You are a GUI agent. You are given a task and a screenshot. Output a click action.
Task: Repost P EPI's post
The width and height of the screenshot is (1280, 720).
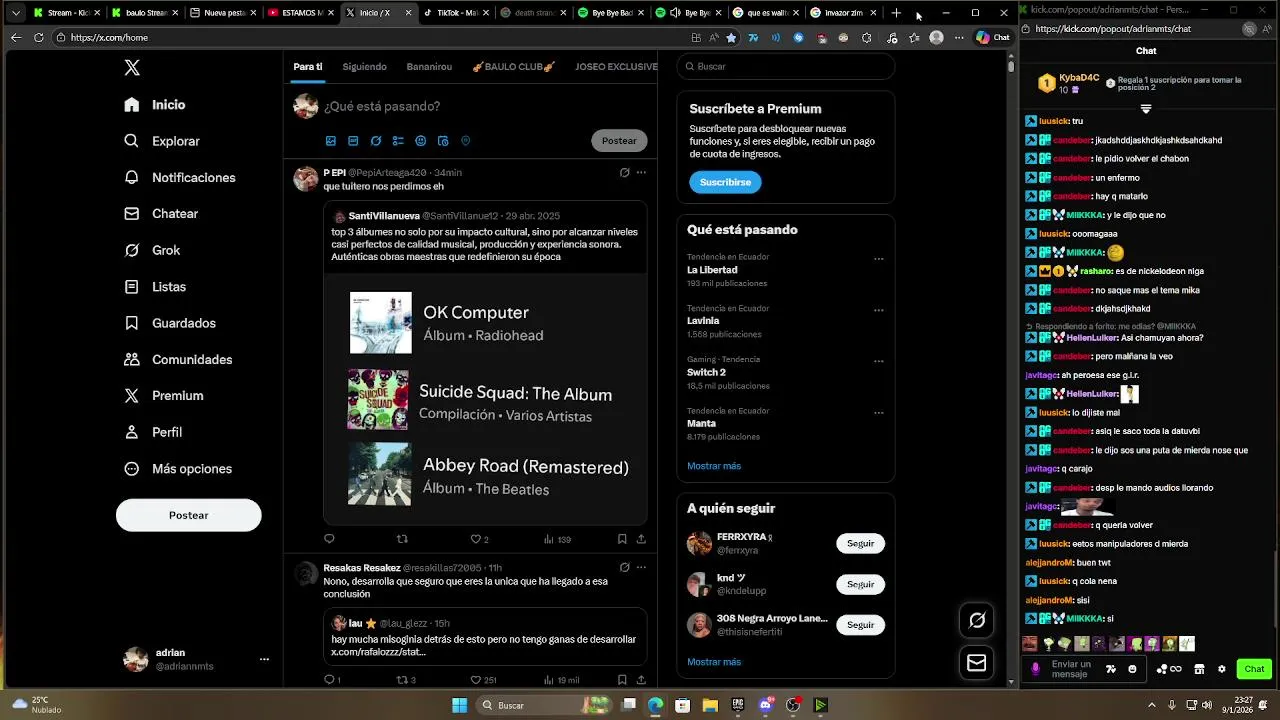(x=402, y=539)
